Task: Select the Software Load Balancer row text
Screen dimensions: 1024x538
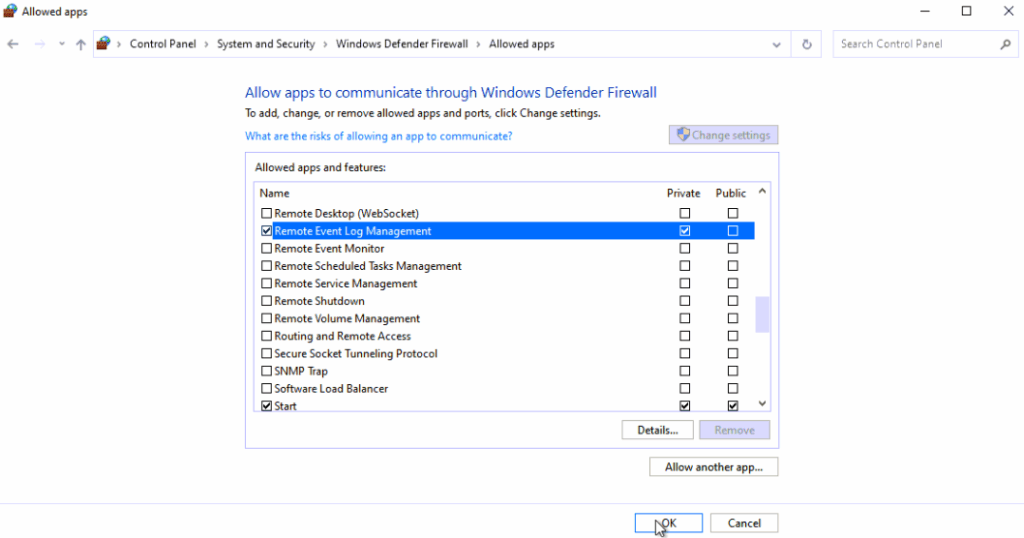Action: [330, 388]
